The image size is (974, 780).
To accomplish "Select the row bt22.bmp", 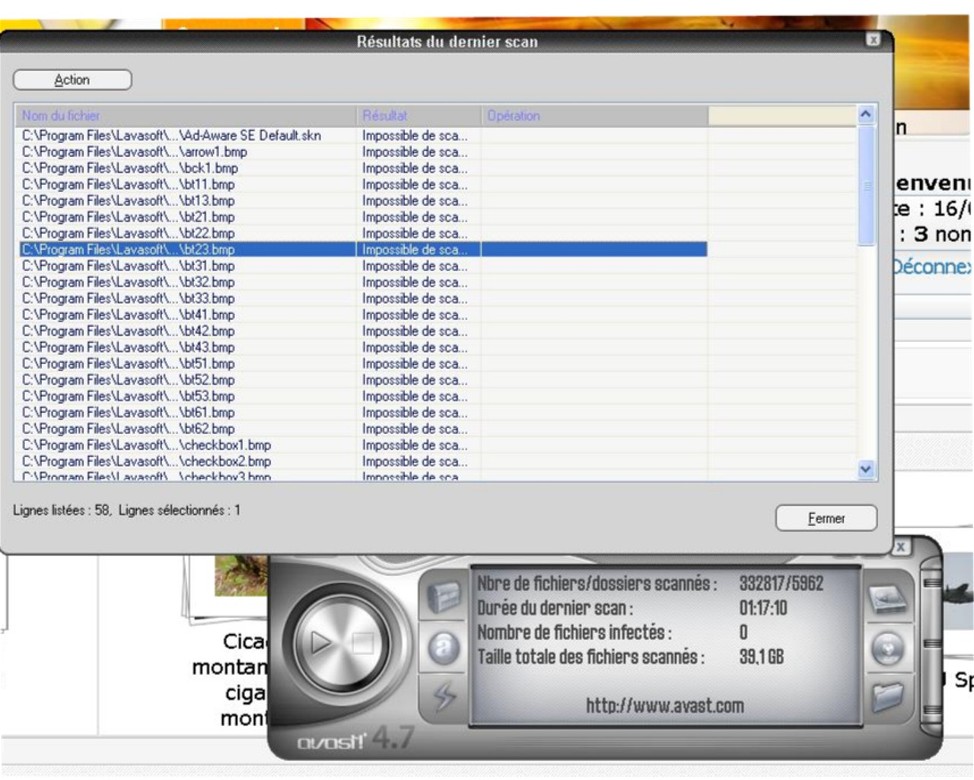I will coord(363,234).
